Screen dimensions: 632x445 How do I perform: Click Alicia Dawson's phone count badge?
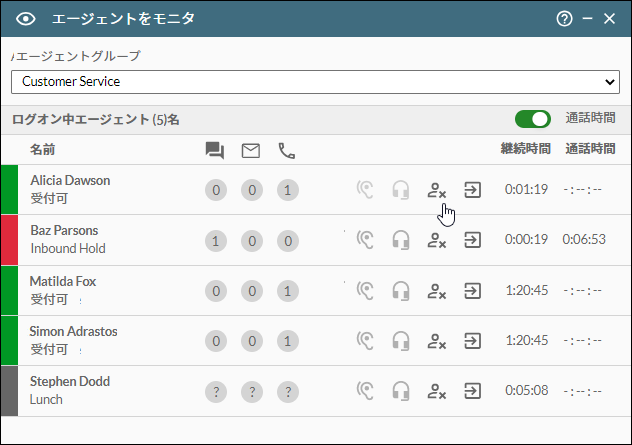point(288,190)
